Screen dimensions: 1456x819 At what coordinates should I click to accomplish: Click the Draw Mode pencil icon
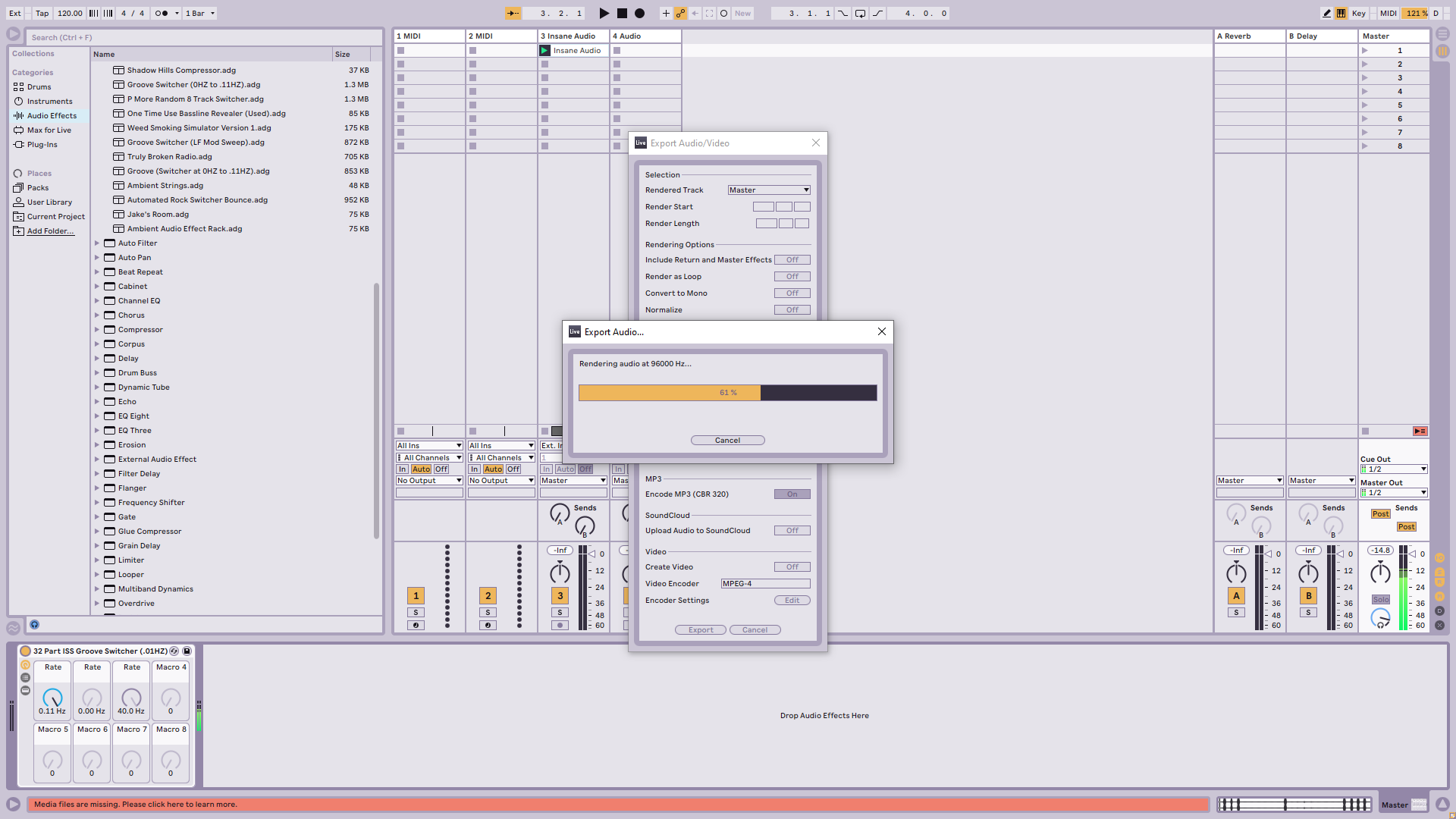pyautogui.click(x=1326, y=13)
